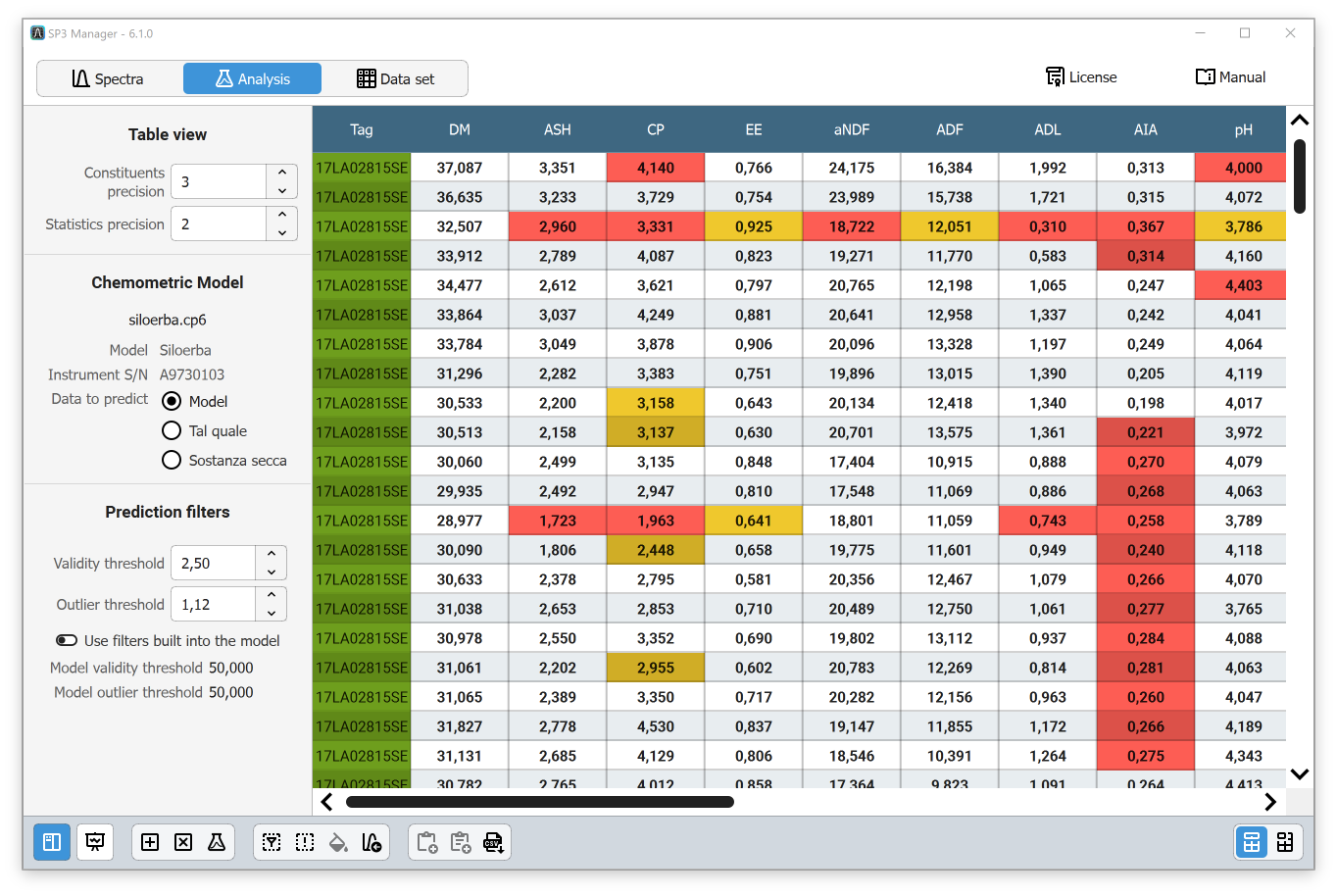Click the vertical scrollbar thumb of the table

click(x=1299, y=176)
